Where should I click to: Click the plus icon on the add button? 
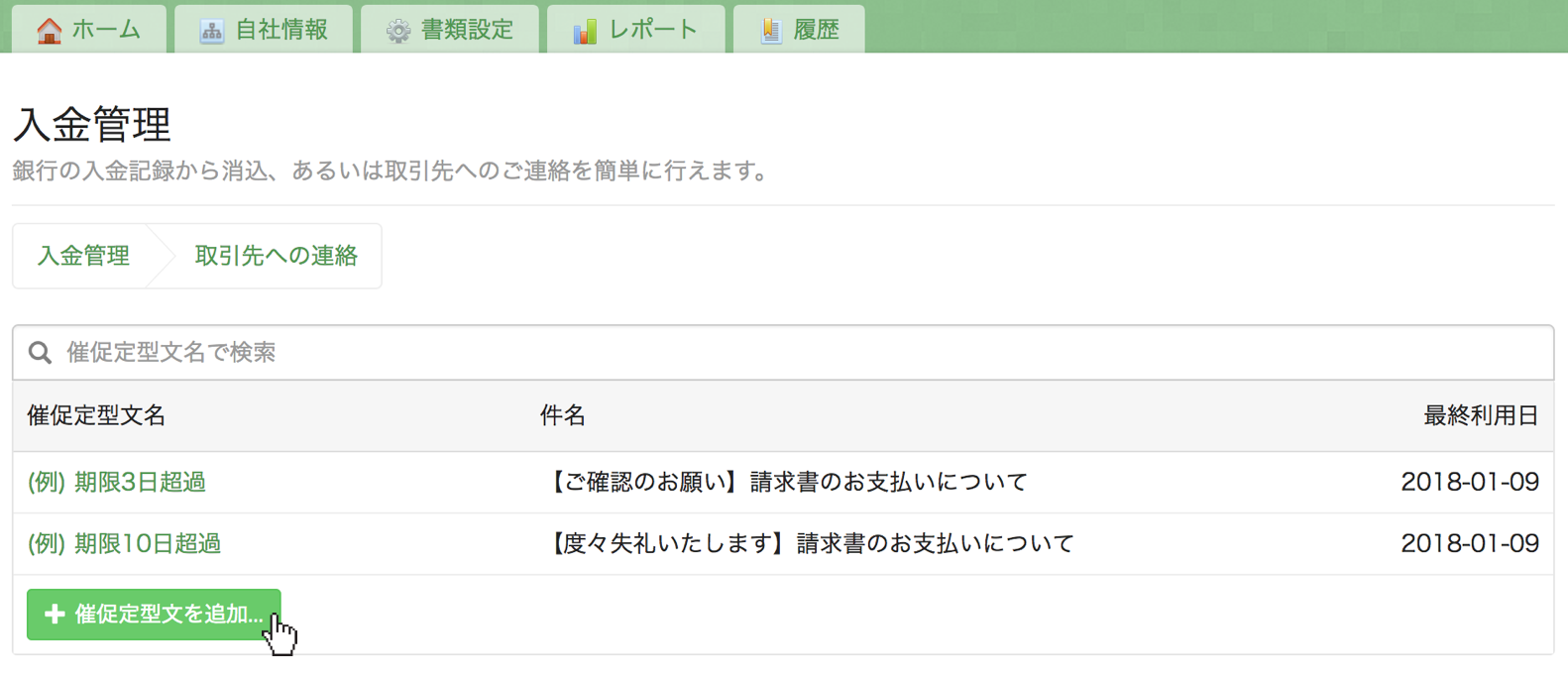coord(55,615)
